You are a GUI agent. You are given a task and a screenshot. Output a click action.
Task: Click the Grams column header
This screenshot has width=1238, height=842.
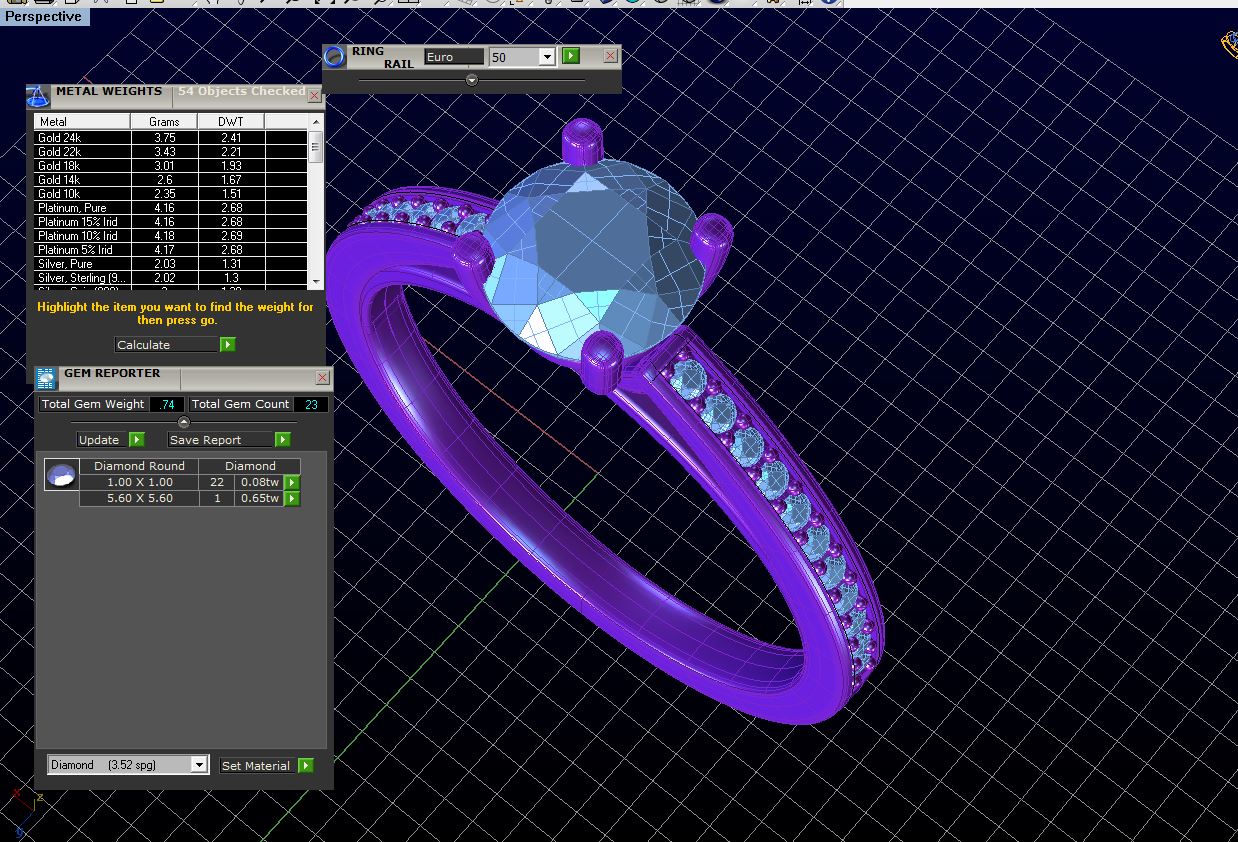[164, 122]
